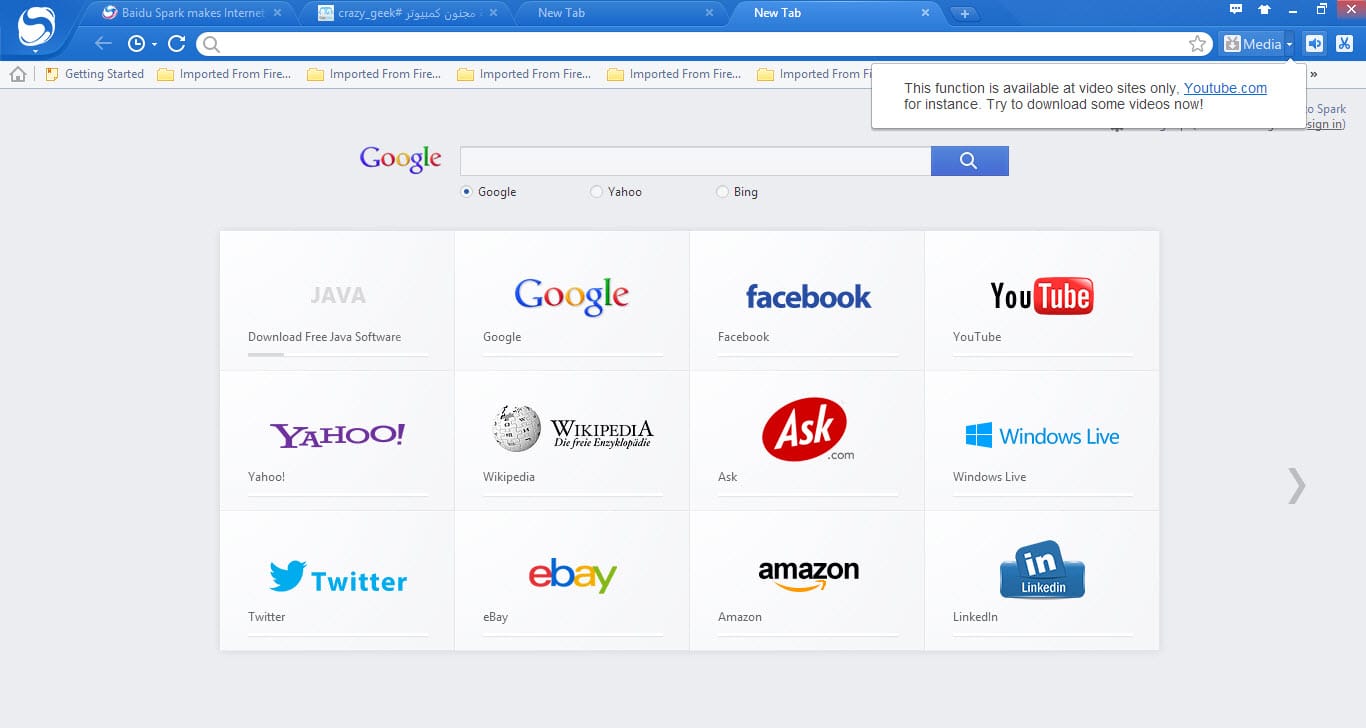Click the home icon in bookmarks bar
1366x728 pixels.
pos(18,74)
